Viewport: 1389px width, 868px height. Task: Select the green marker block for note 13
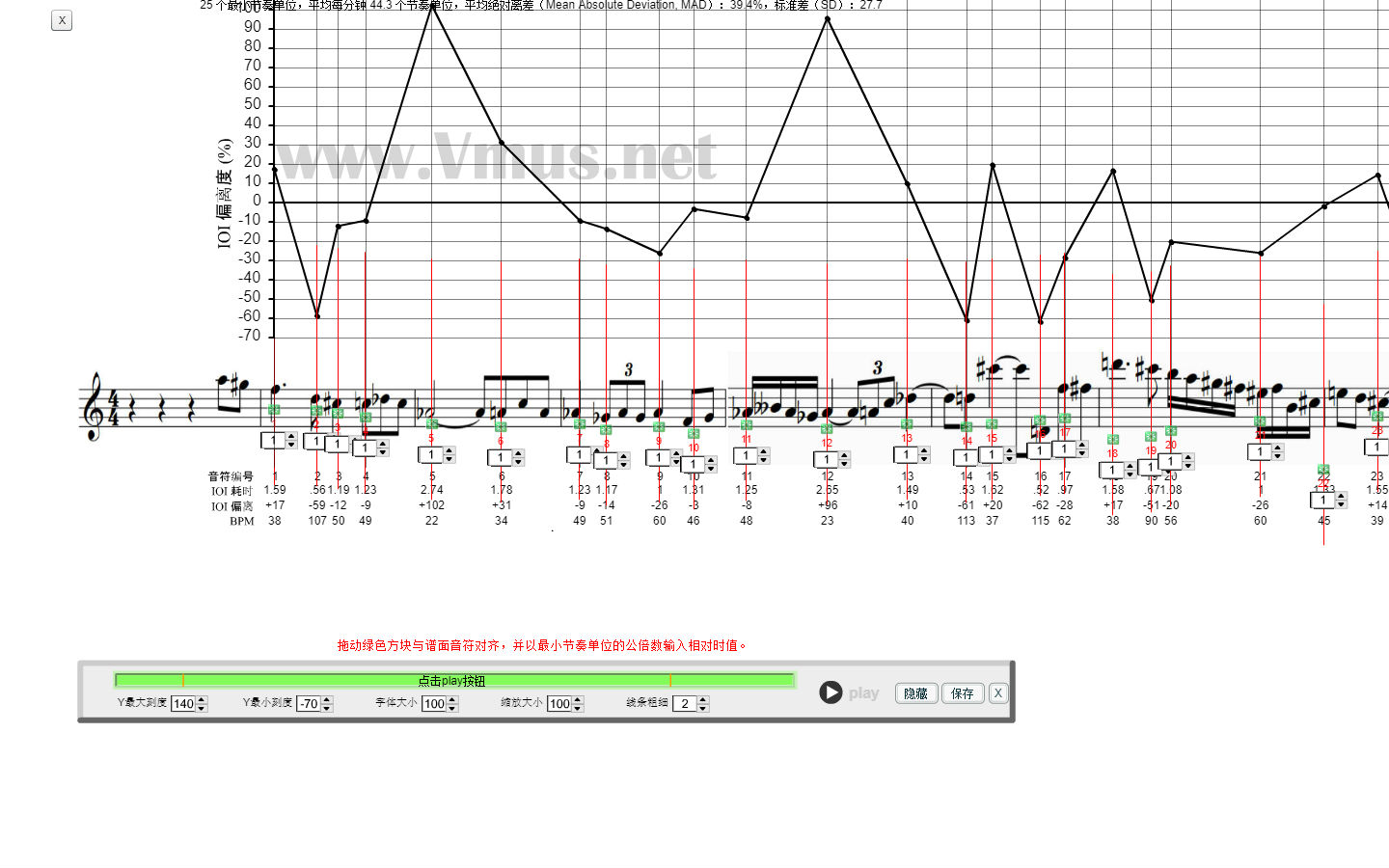pyautogui.click(x=907, y=424)
